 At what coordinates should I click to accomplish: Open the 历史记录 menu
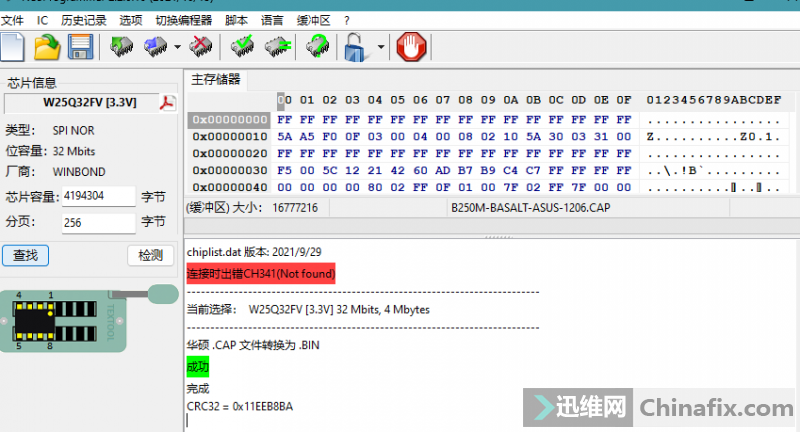(84, 20)
